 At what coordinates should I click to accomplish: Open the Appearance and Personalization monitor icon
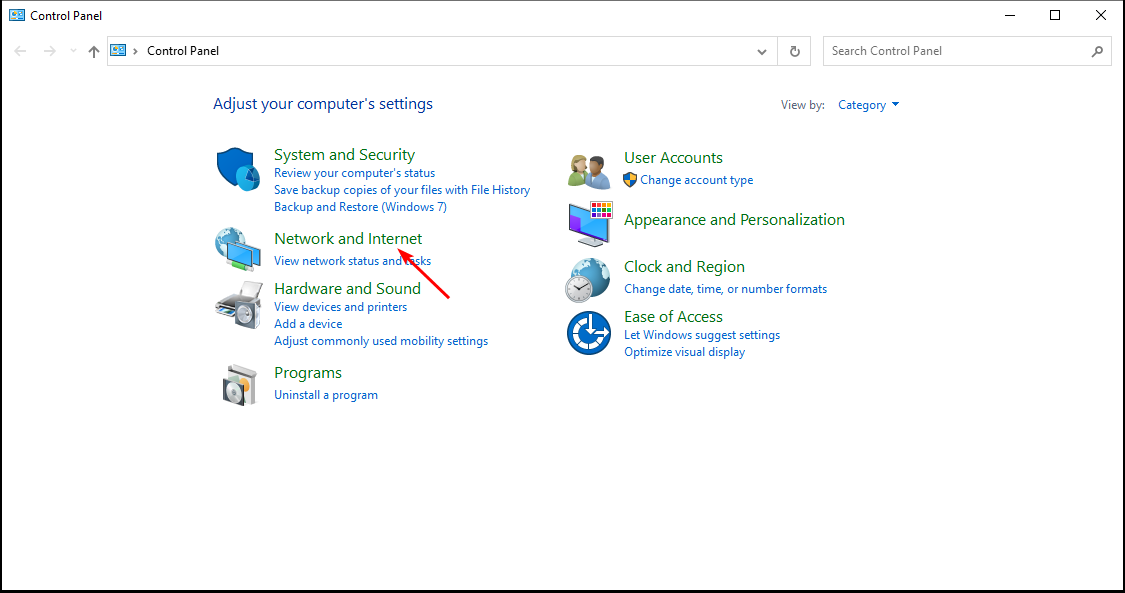pos(589,224)
